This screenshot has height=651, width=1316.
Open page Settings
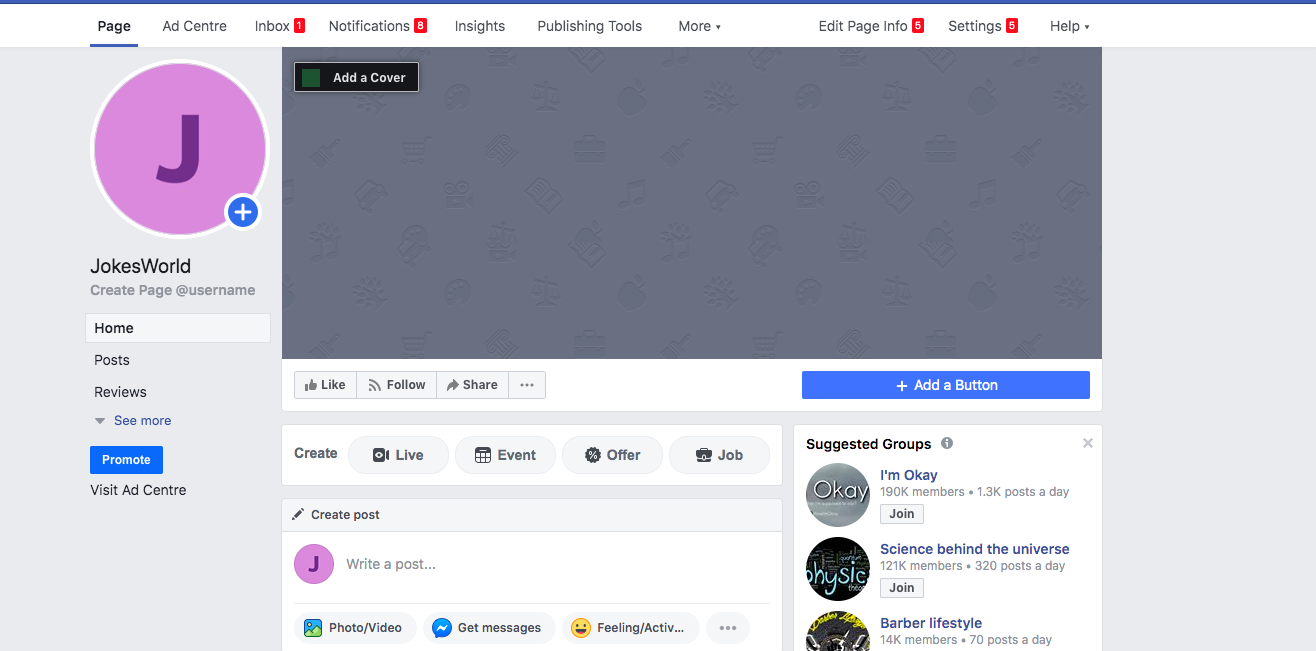975,26
